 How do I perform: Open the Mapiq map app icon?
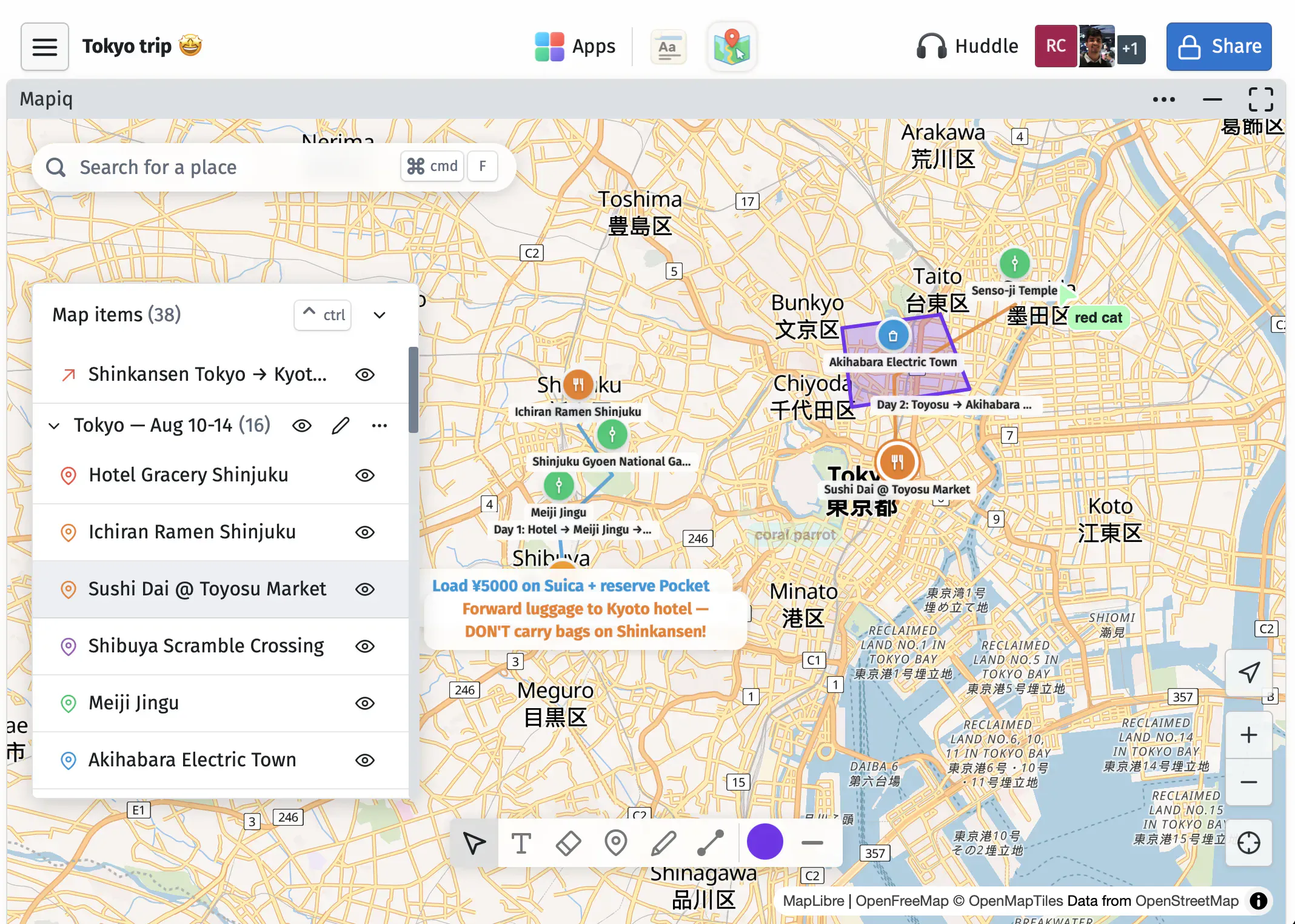click(x=732, y=47)
